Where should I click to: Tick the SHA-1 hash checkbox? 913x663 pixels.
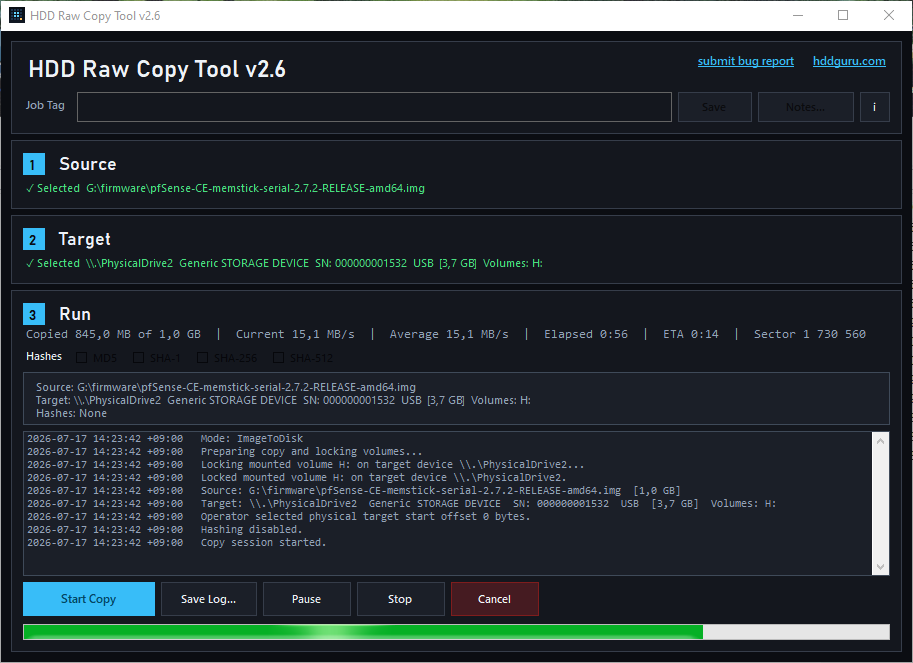click(x=139, y=357)
